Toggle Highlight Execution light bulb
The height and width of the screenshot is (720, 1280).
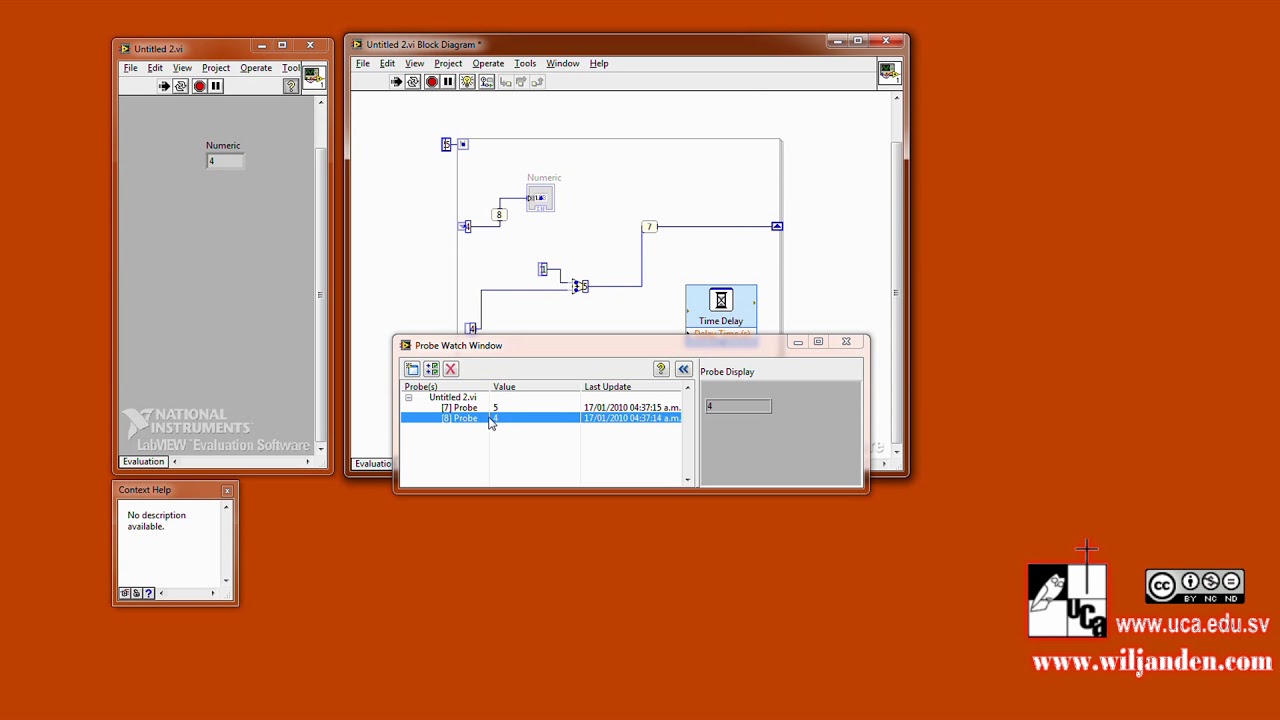(x=467, y=82)
